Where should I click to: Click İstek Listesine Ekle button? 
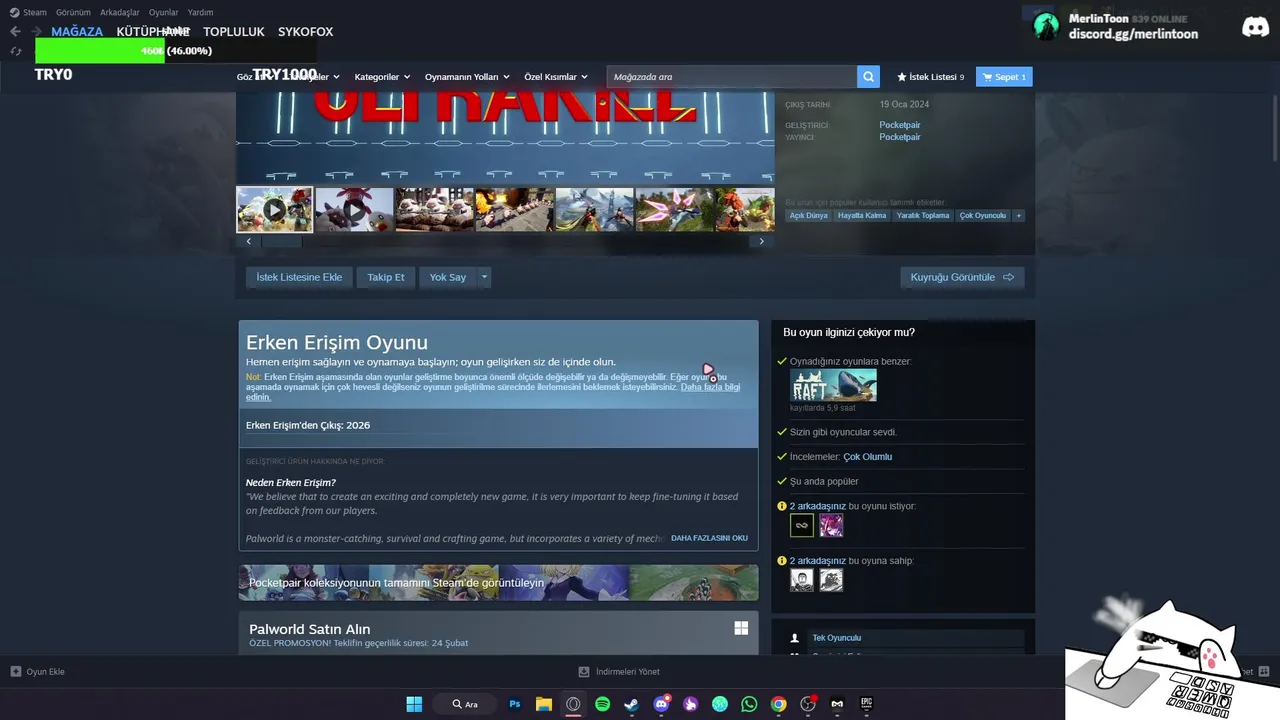(x=299, y=277)
